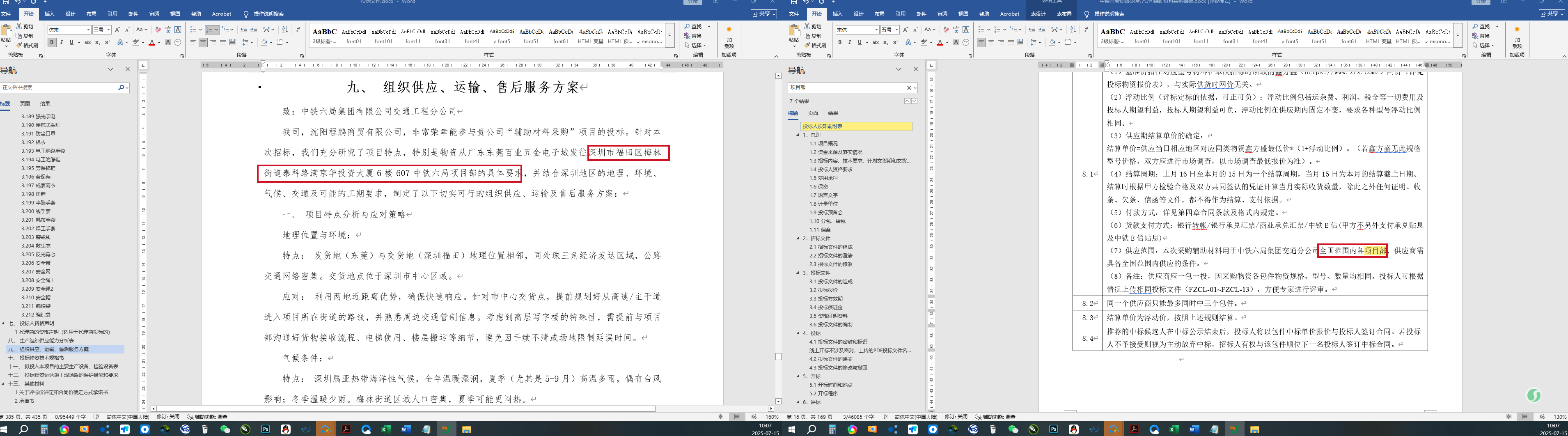Apply text highlight color in left window

[x=135, y=43]
